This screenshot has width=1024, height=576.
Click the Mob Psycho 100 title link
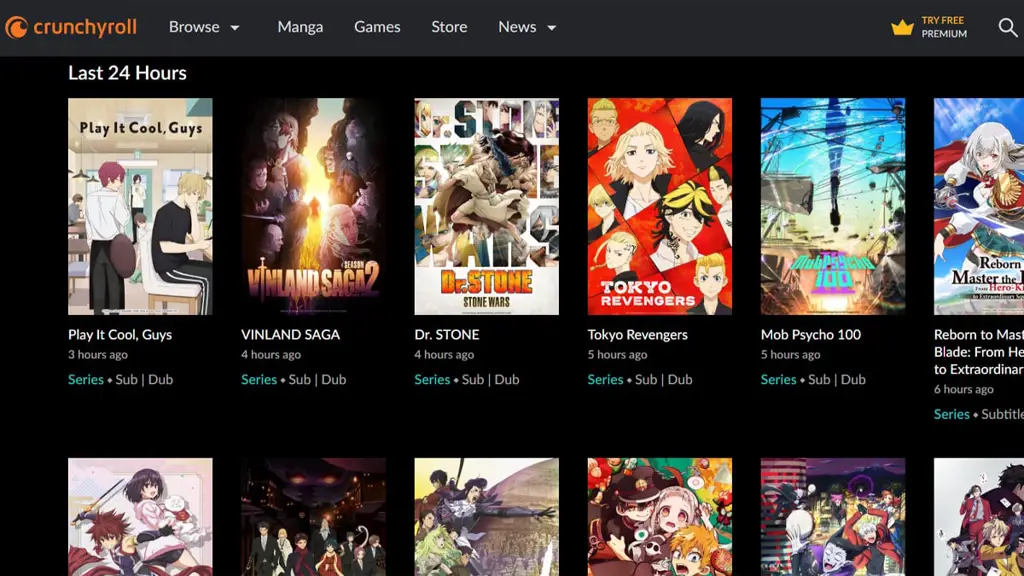point(810,335)
